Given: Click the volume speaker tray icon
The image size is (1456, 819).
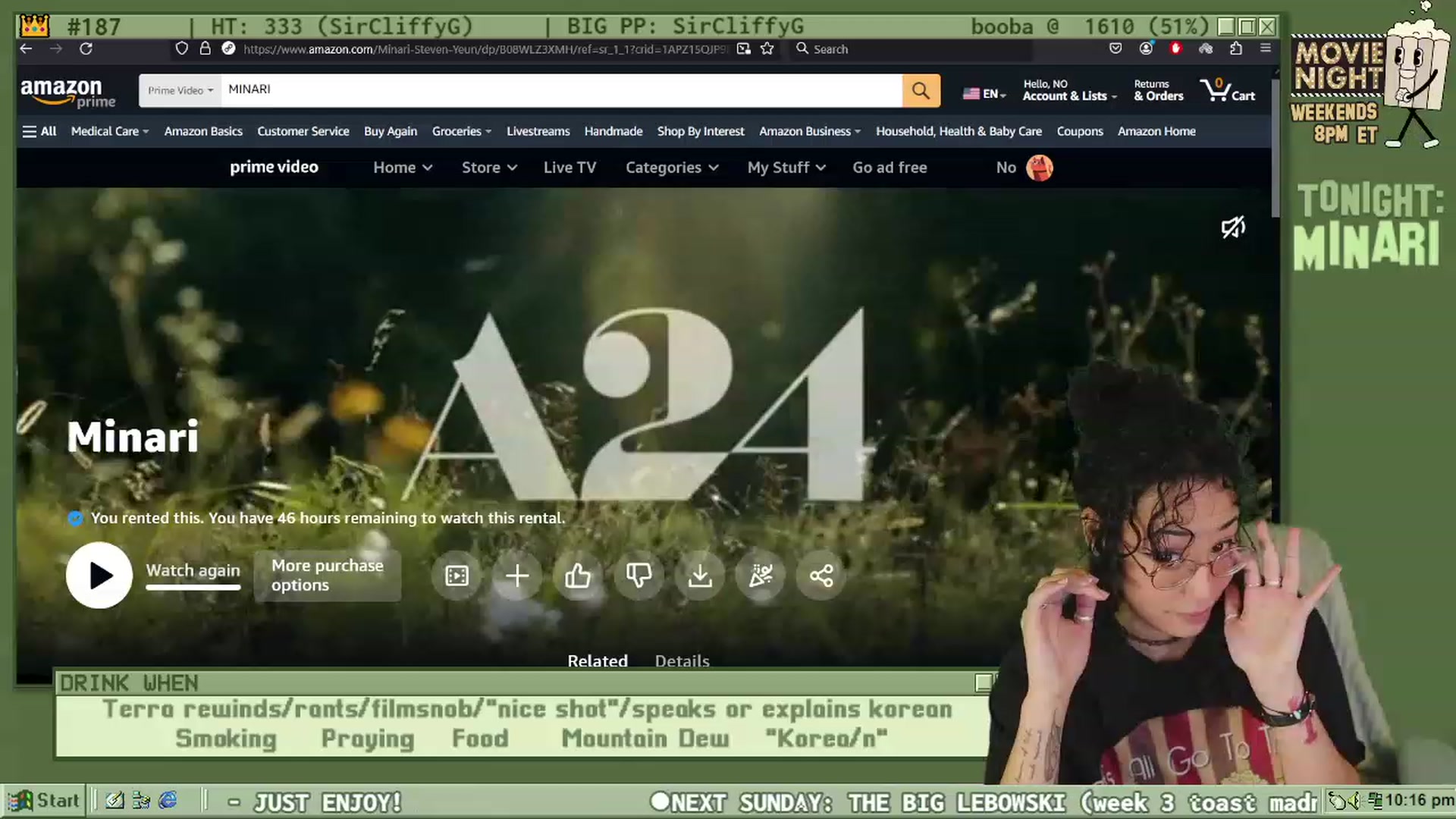Looking at the screenshot, I should click(1355, 801).
